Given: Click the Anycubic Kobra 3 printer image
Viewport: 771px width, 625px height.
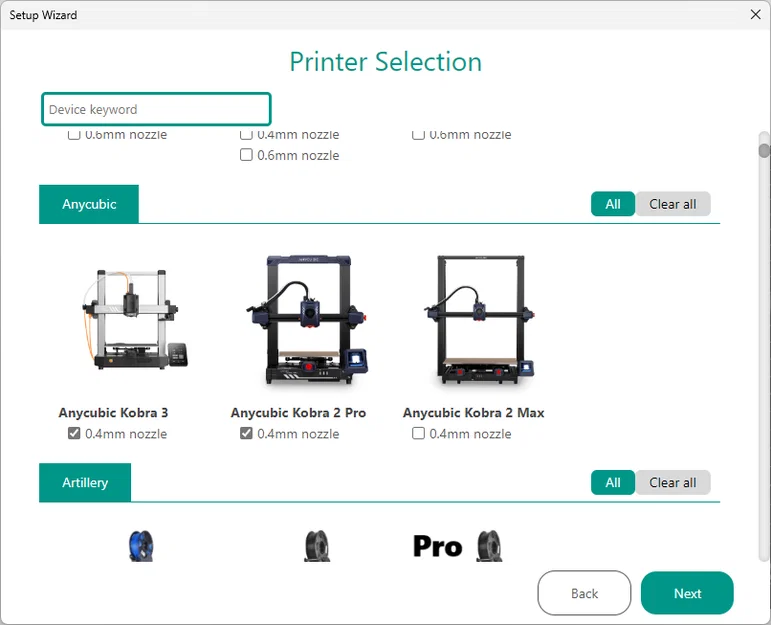Looking at the screenshot, I should (x=135, y=319).
